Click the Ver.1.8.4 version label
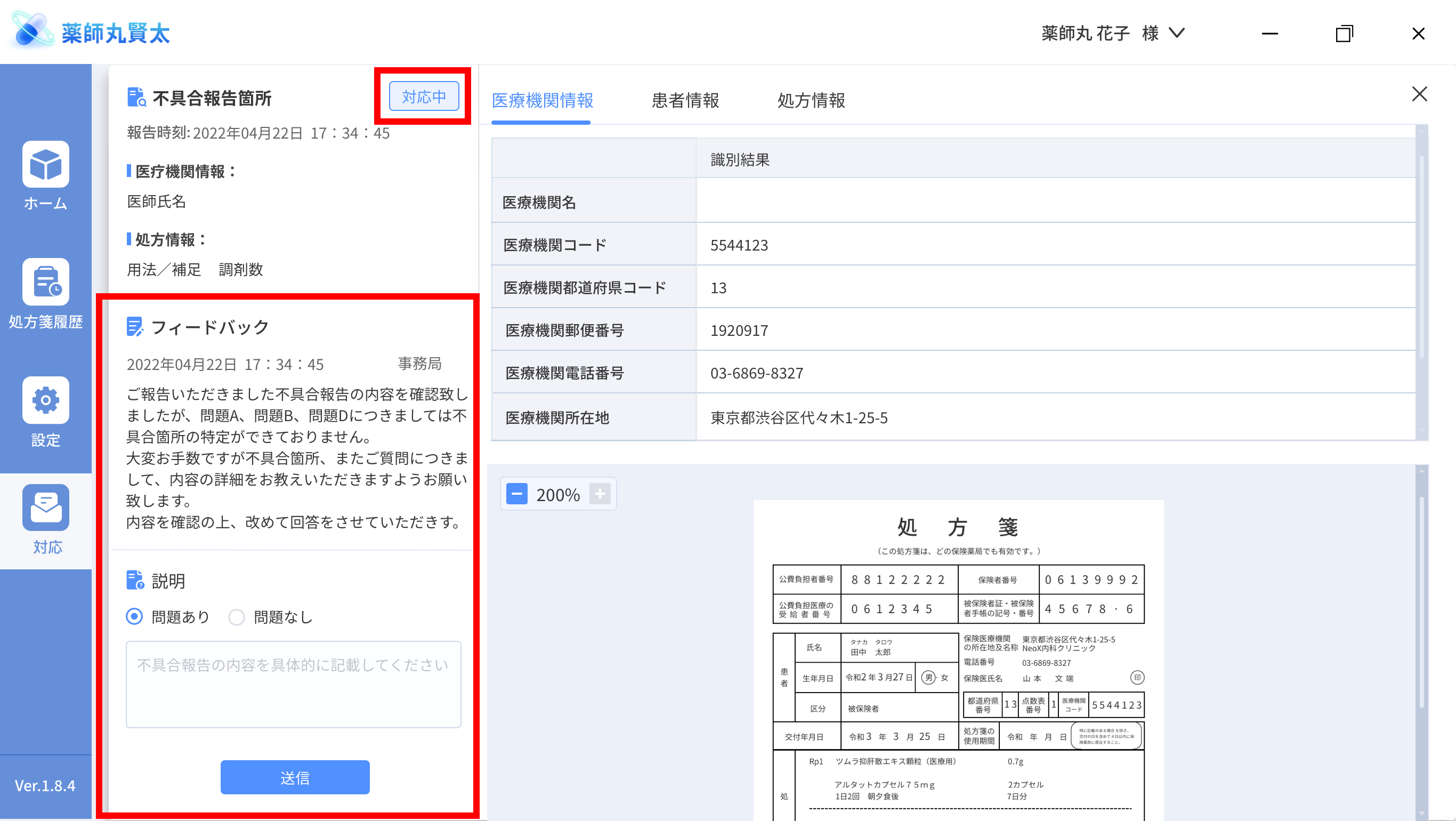This screenshot has height=821, width=1456. point(45,785)
